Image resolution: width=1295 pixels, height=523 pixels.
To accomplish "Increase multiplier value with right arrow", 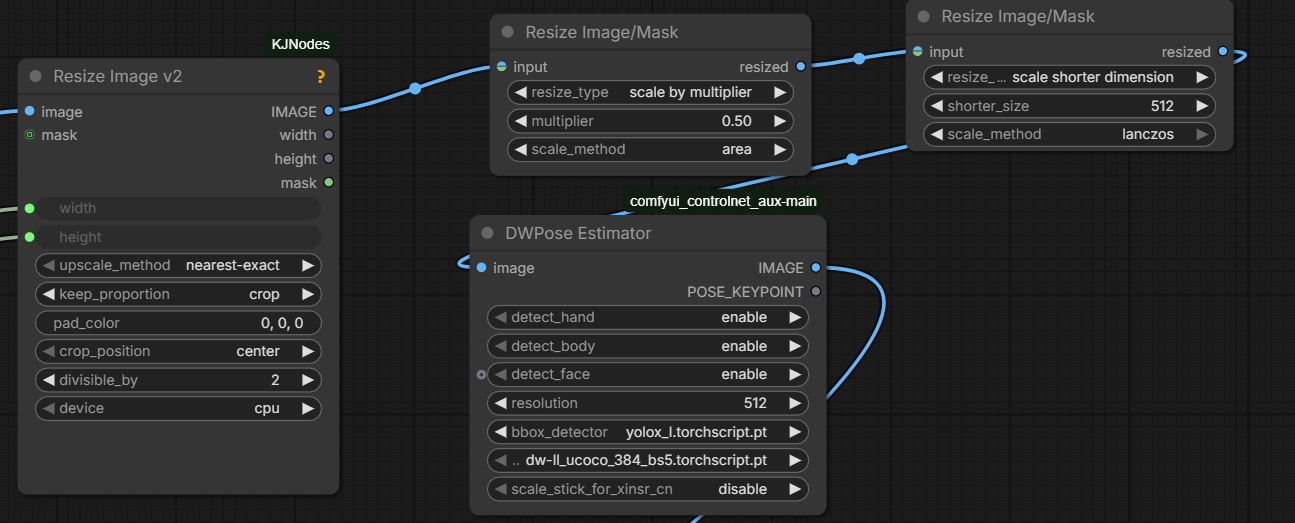I will tap(780, 121).
